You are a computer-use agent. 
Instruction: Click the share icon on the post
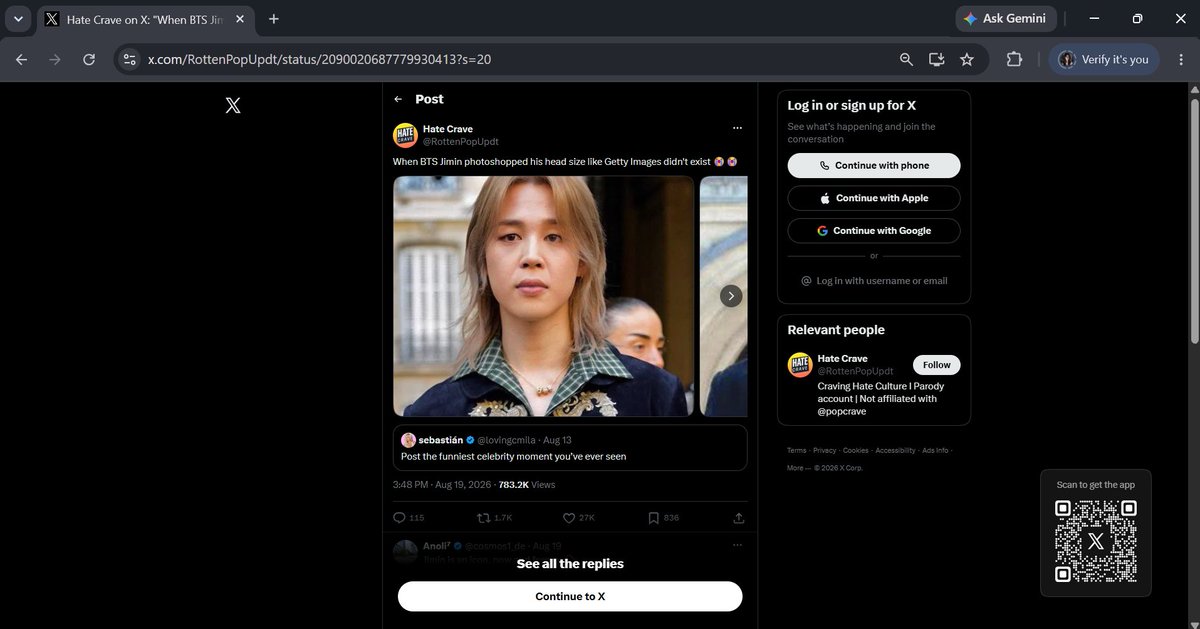[x=739, y=518]
